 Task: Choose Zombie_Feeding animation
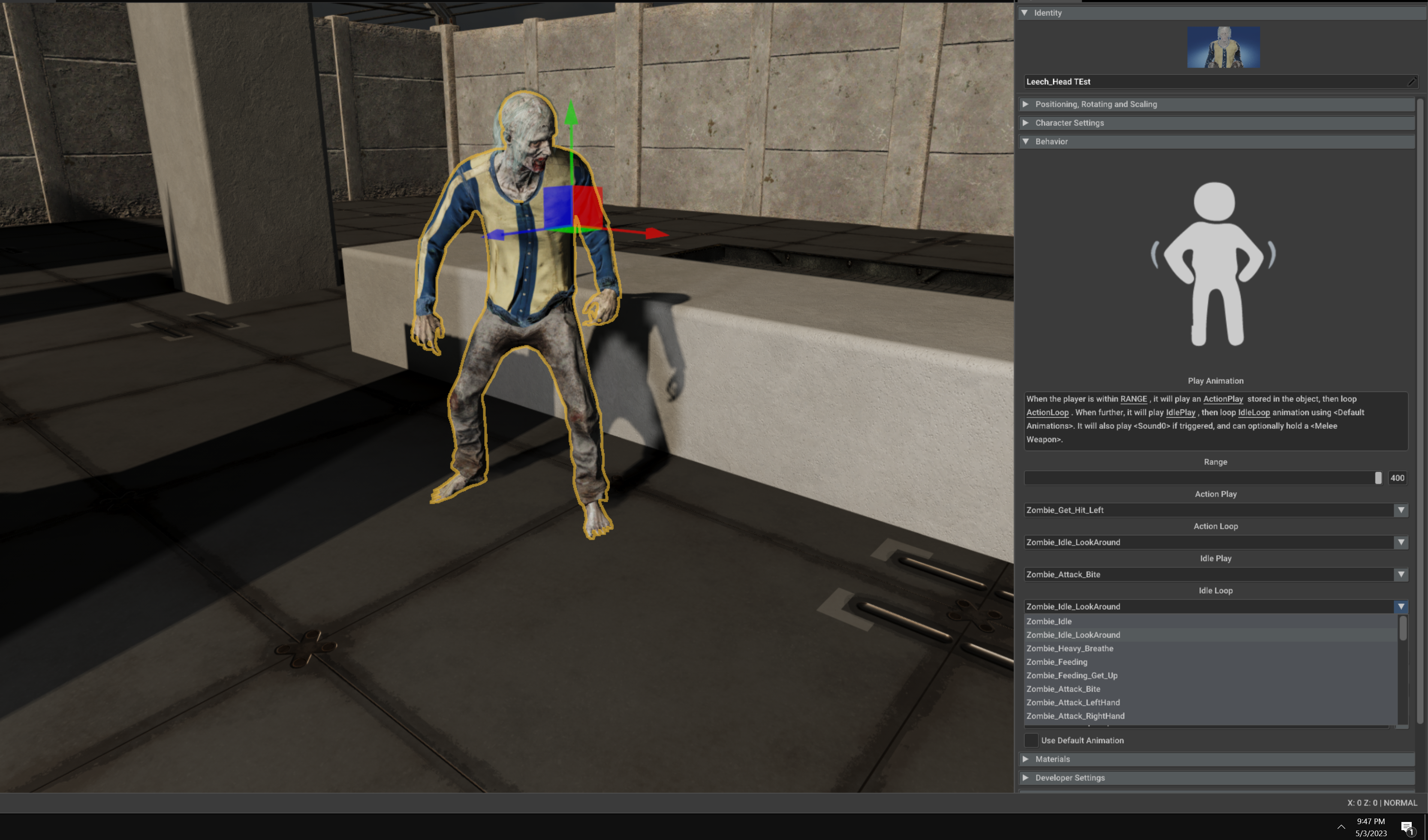1211,662
